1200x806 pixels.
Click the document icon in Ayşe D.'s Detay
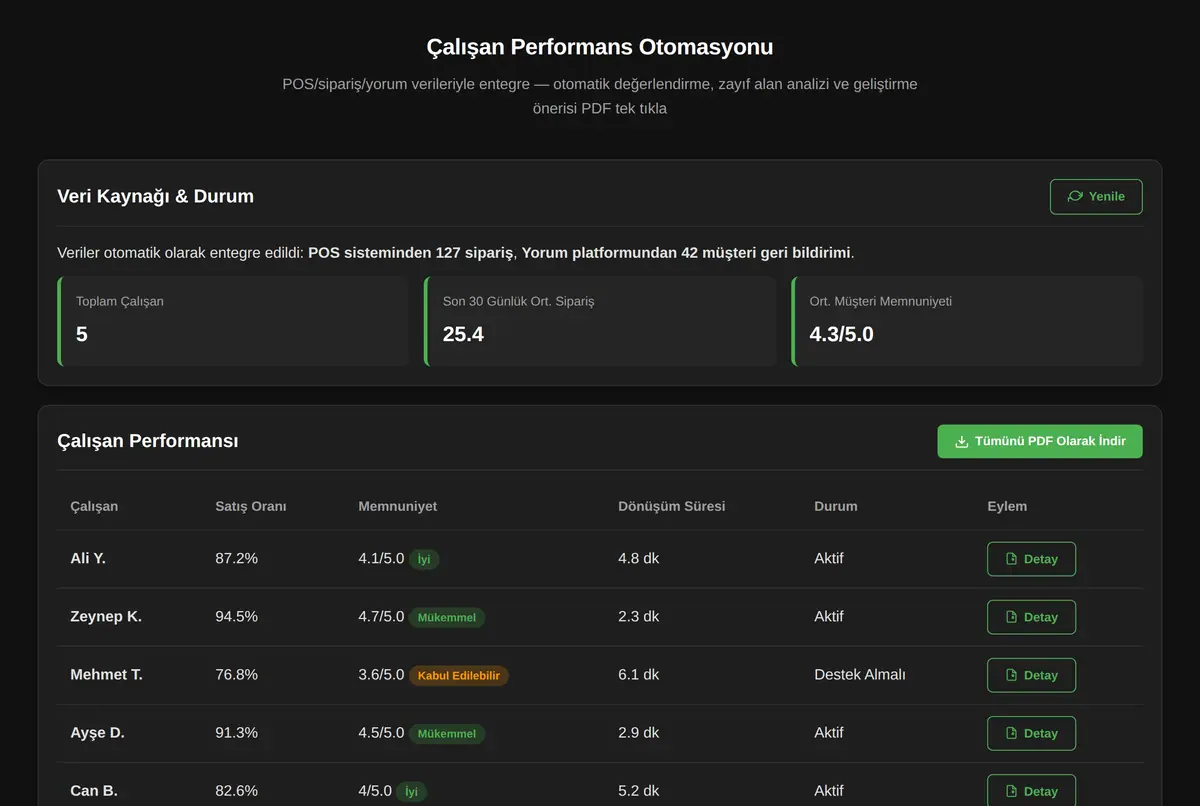pyautogui.click(x=1011, y=733)
